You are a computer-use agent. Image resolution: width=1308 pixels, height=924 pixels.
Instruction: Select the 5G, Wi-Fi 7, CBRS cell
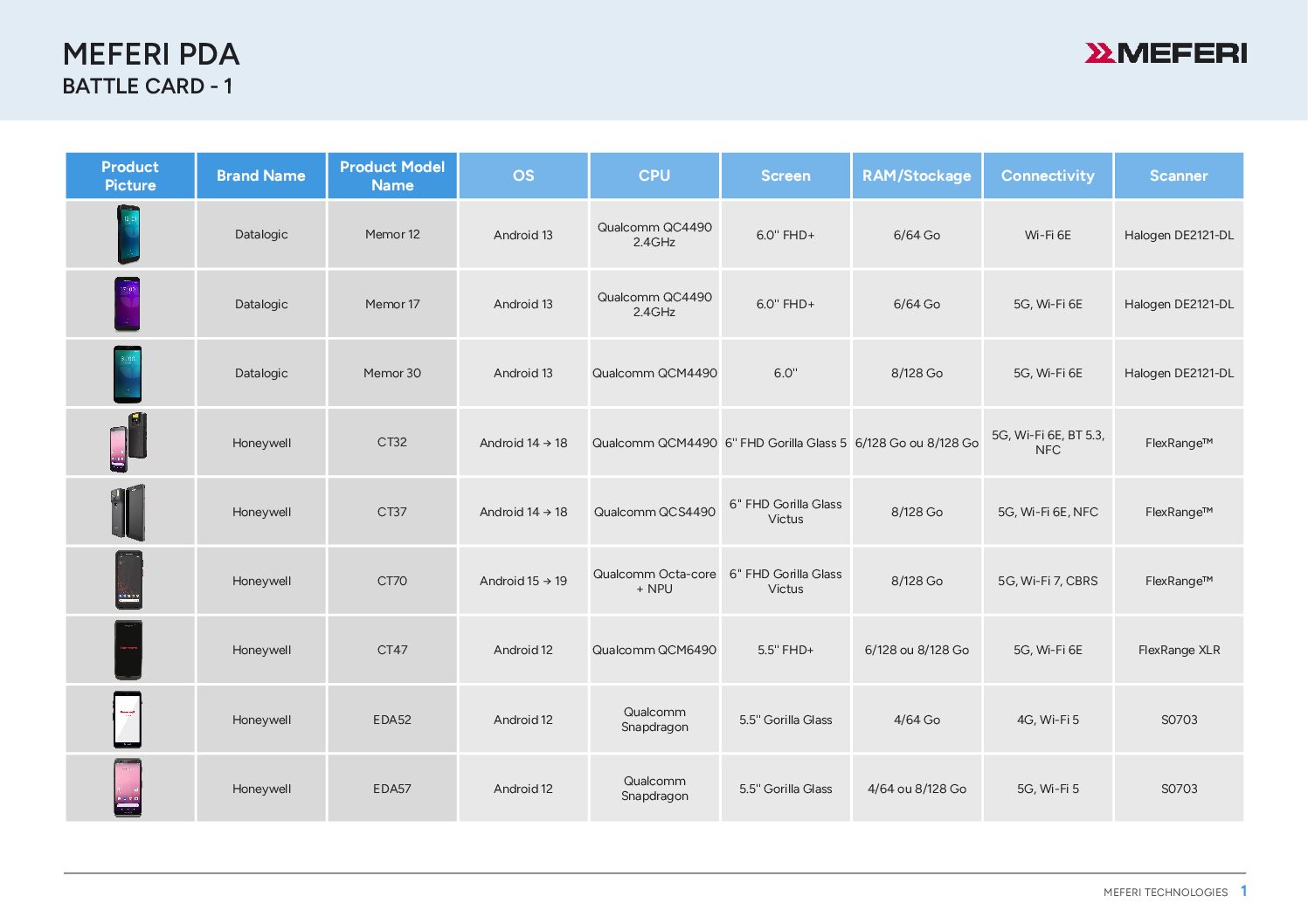pos(1048,581)
